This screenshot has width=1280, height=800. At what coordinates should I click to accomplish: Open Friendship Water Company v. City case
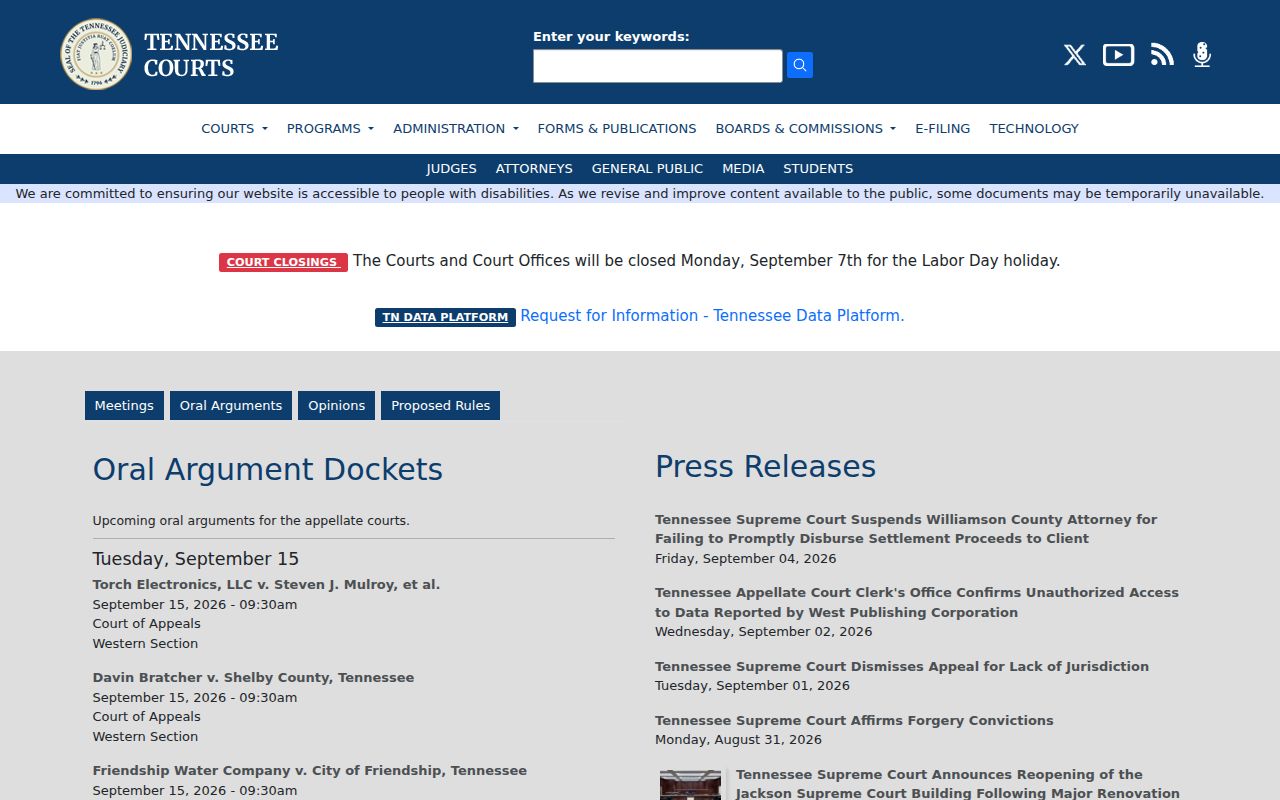[x=310, y=770]
